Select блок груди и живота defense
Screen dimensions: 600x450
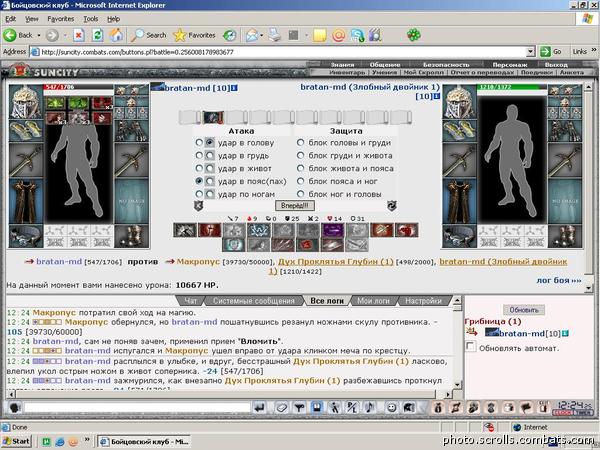[x=301, y=155]
